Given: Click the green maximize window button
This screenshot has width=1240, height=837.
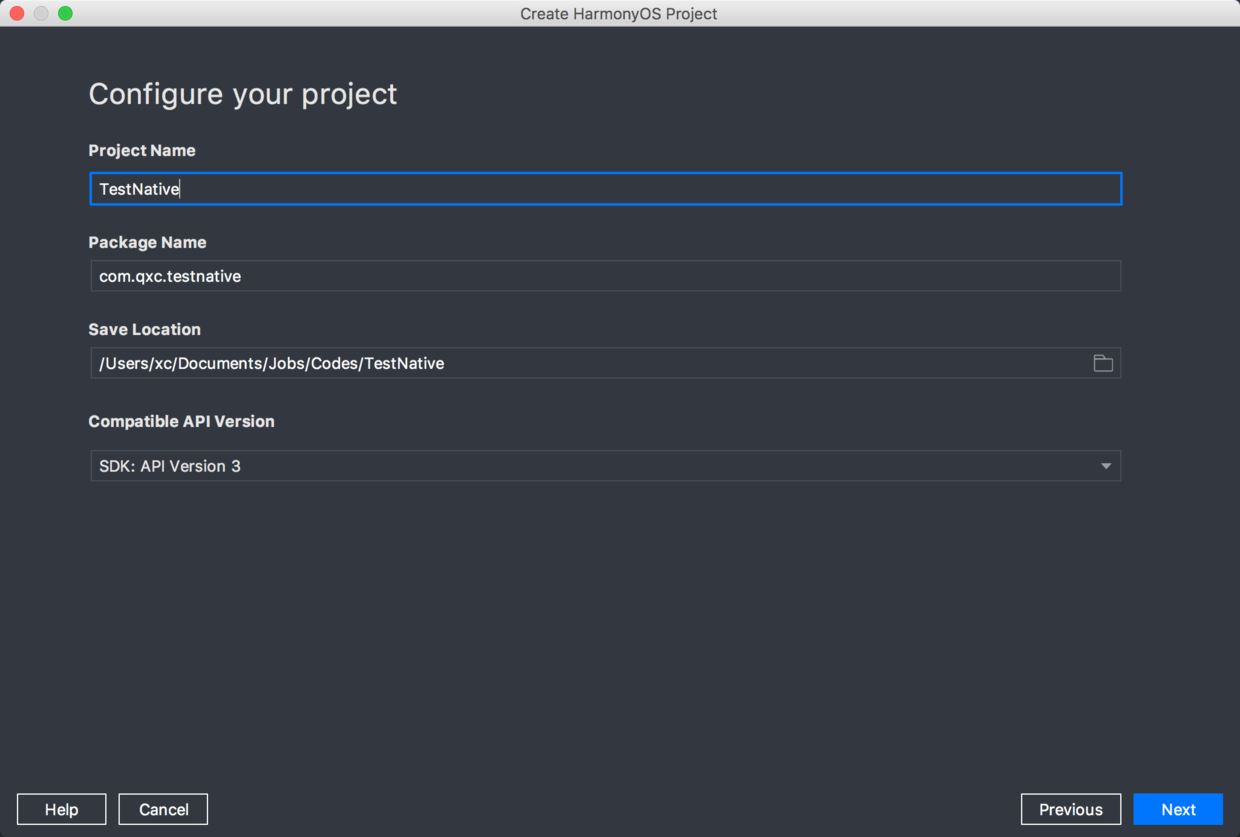Looking at the screenshot, I should click(65, 13).
